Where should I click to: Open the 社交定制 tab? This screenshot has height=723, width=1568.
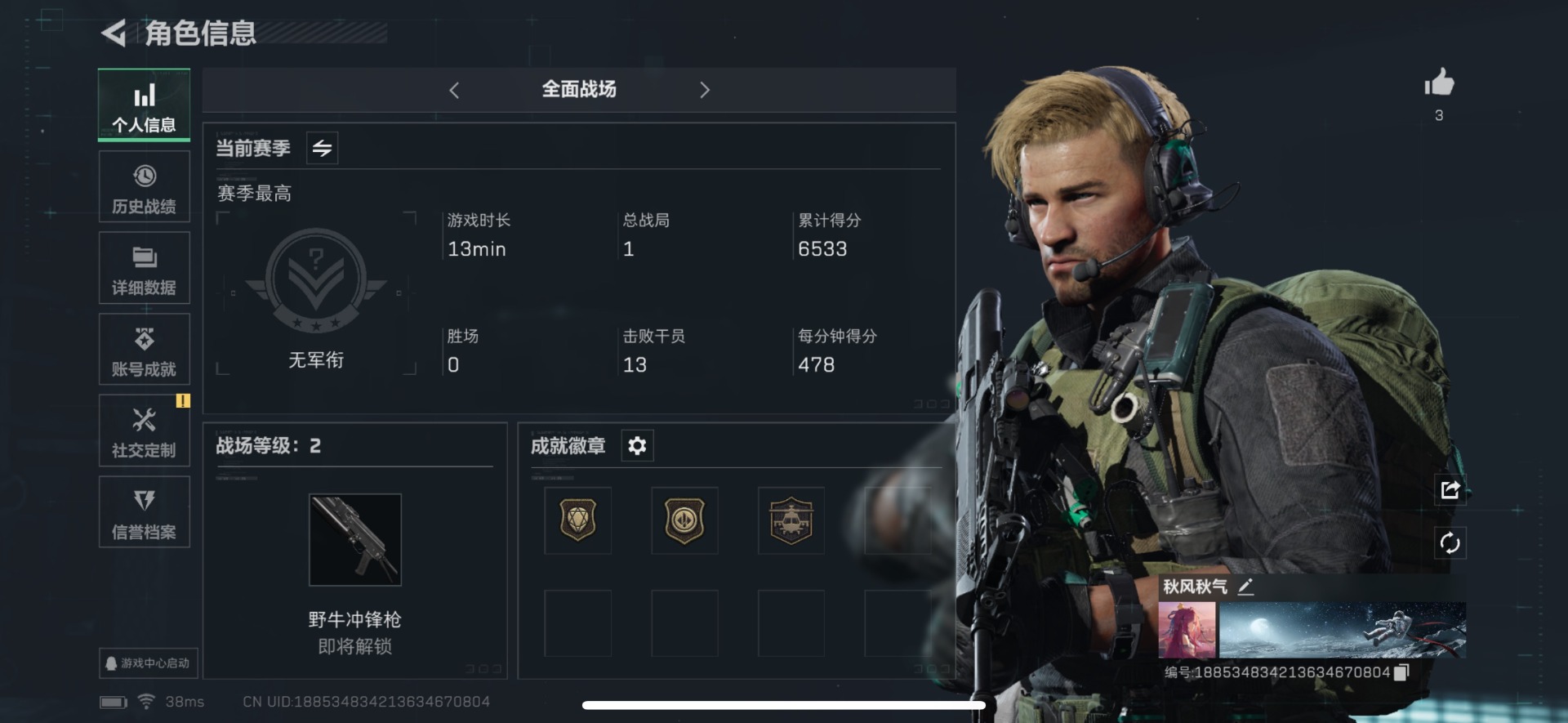(x=145, y=431)
